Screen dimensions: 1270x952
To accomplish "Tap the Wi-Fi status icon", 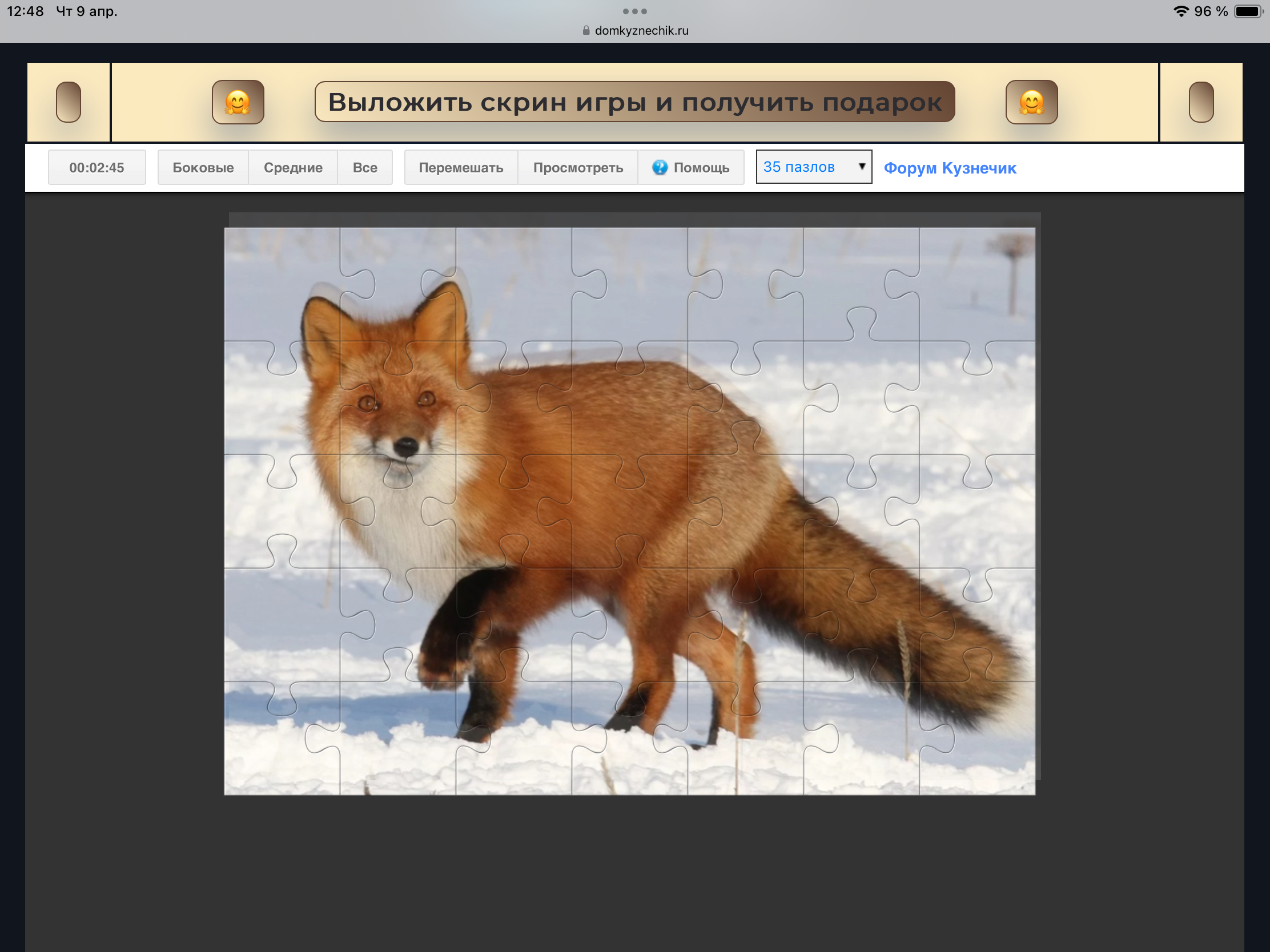I will coord(1180,11).
